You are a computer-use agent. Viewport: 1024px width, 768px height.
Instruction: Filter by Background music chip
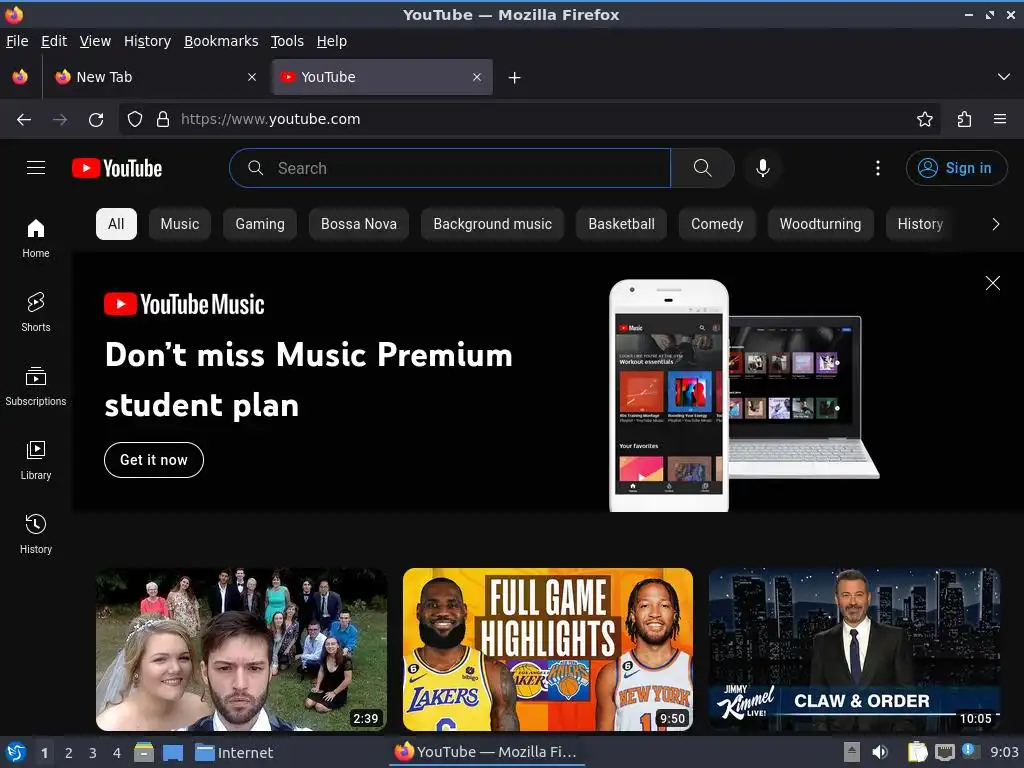pyautogui.click(x=492, y=224)
